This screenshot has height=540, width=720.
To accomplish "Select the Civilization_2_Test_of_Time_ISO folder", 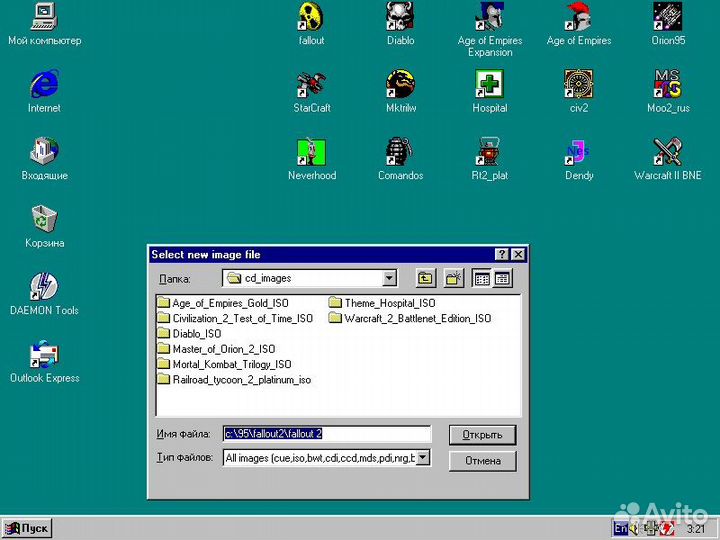I will pos(235,318).
